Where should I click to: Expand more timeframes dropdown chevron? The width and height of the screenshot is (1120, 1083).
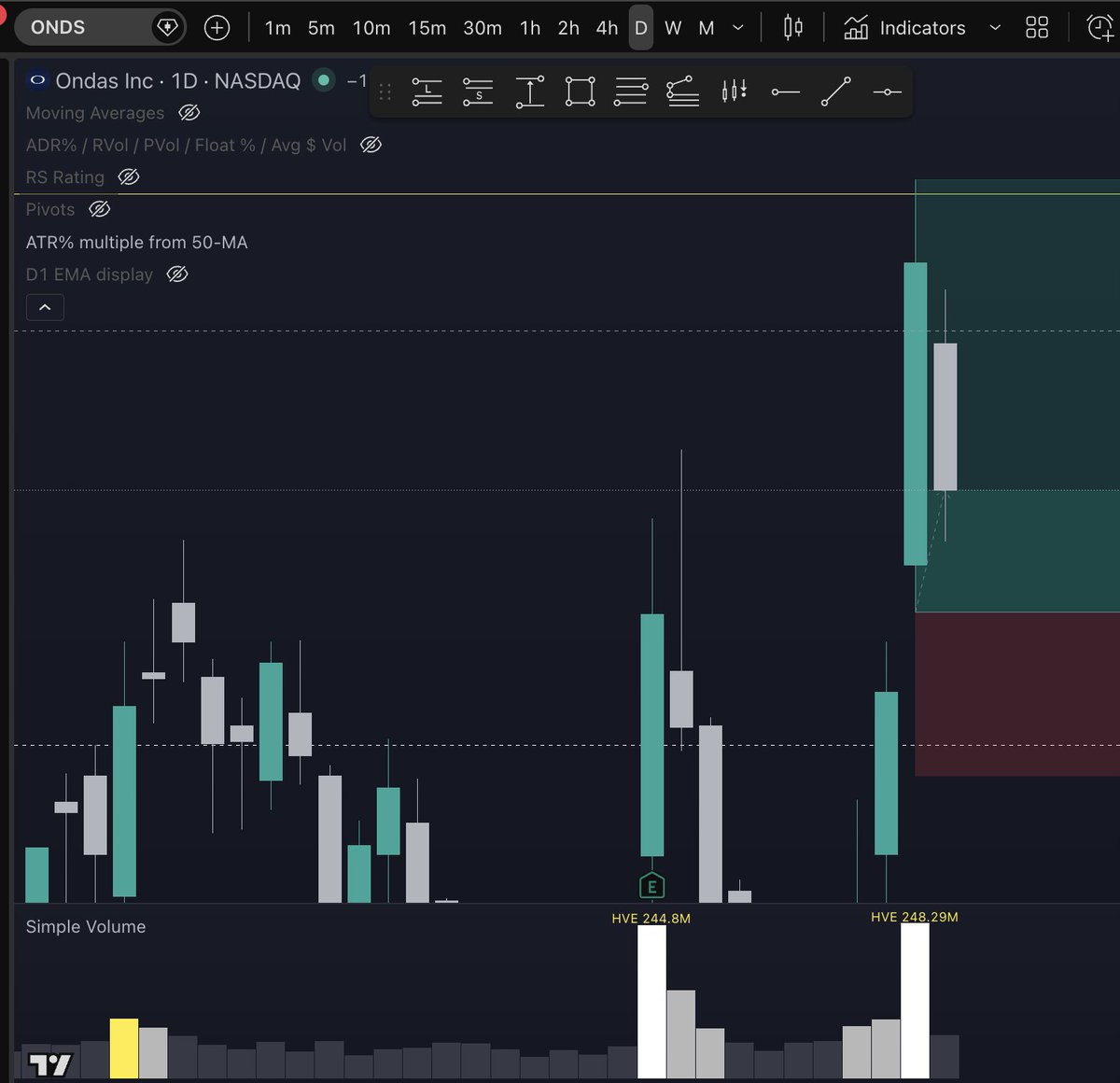(738, 28)
